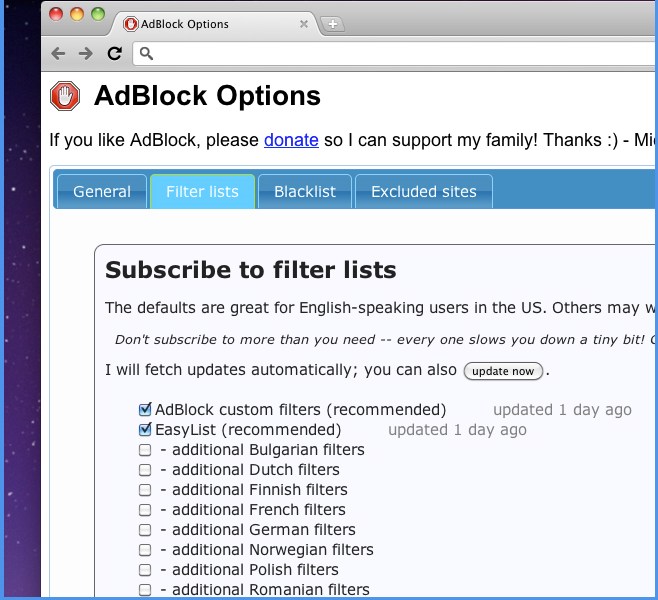Switch to the General tab
Screen dimensions: 658x600
pos(102,191)
